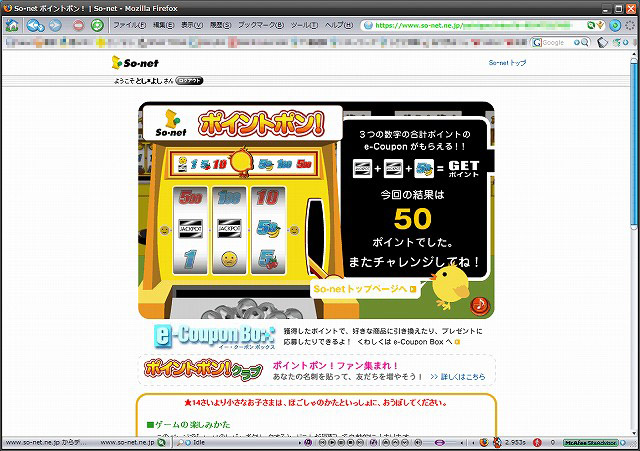Open the ツール(T) menu
Image resolution: width=640 pixels, height=451 pixels.
pos(304,25)
